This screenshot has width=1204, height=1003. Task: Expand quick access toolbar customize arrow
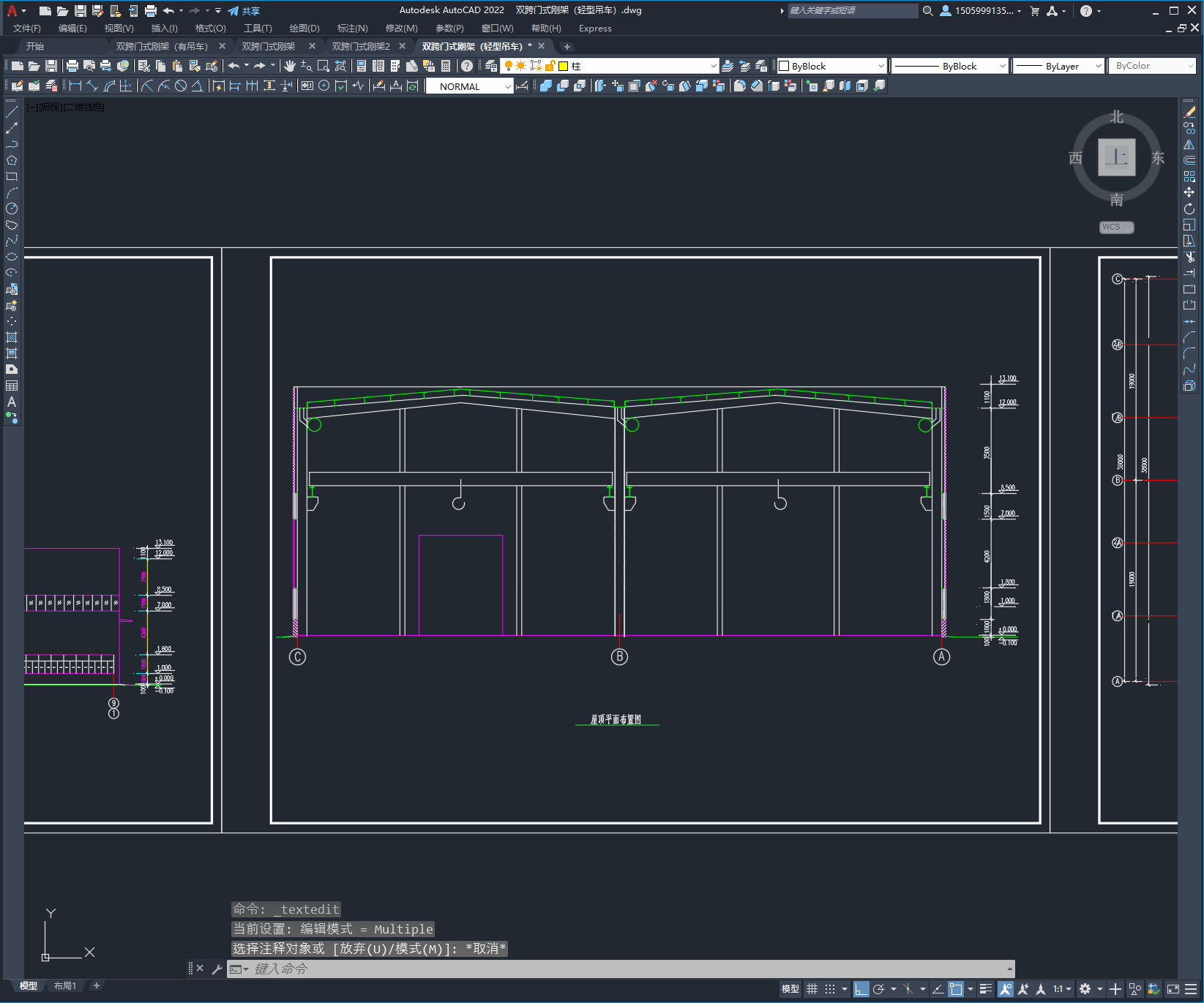[218, 10]
